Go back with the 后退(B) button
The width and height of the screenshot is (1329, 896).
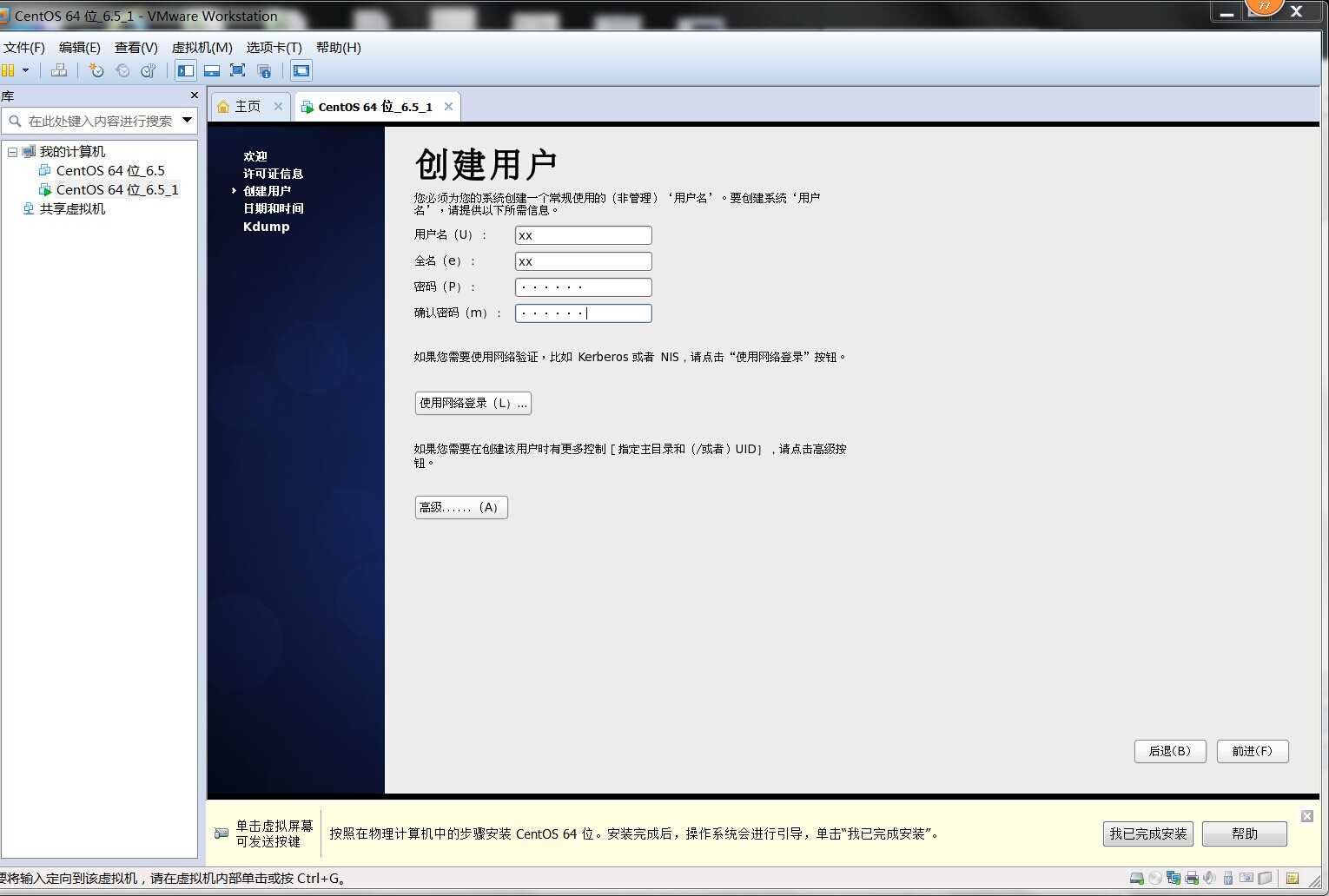tap(1169, 751)
